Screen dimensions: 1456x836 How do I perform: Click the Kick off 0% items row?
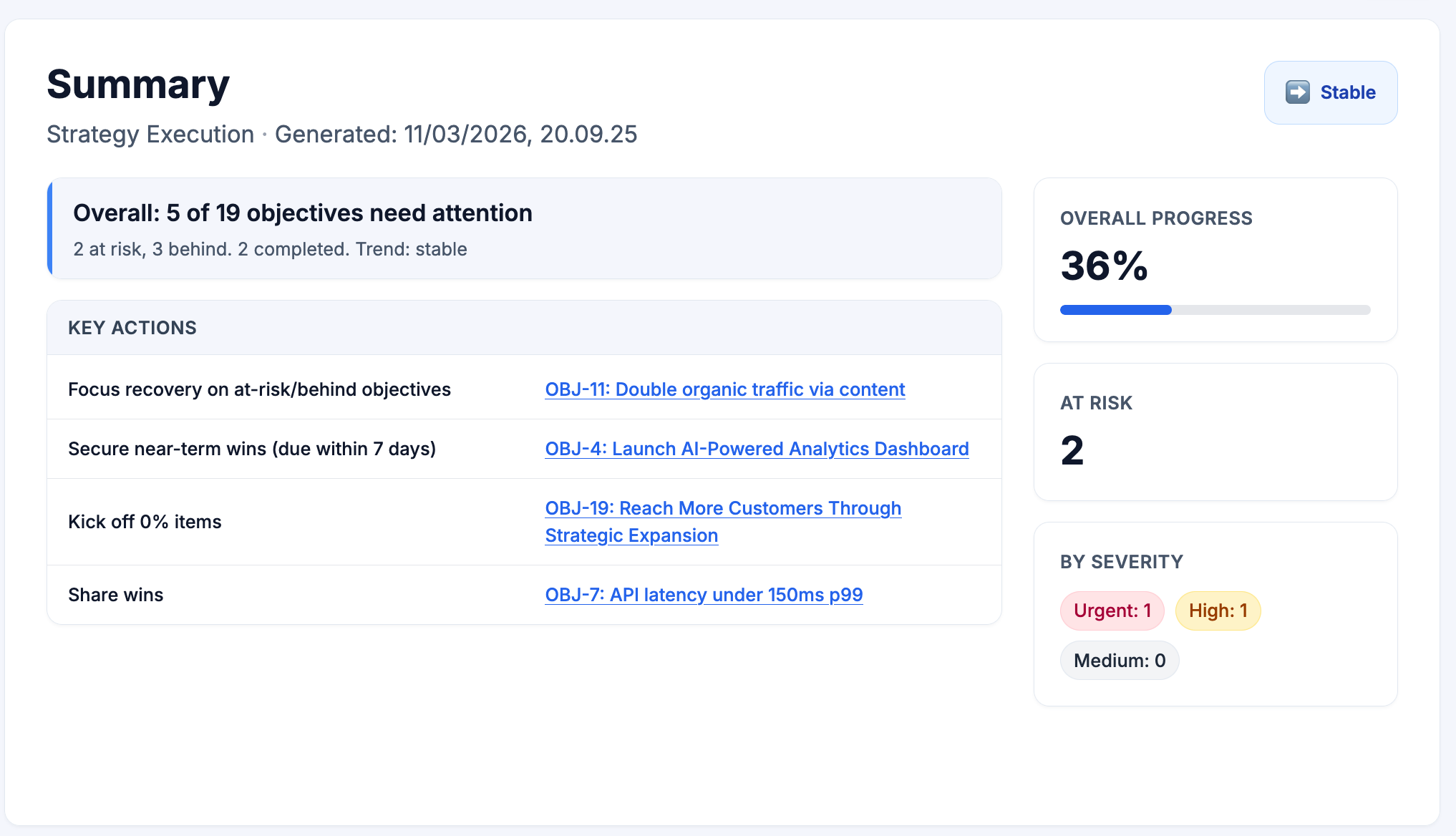tap(145, 522)
